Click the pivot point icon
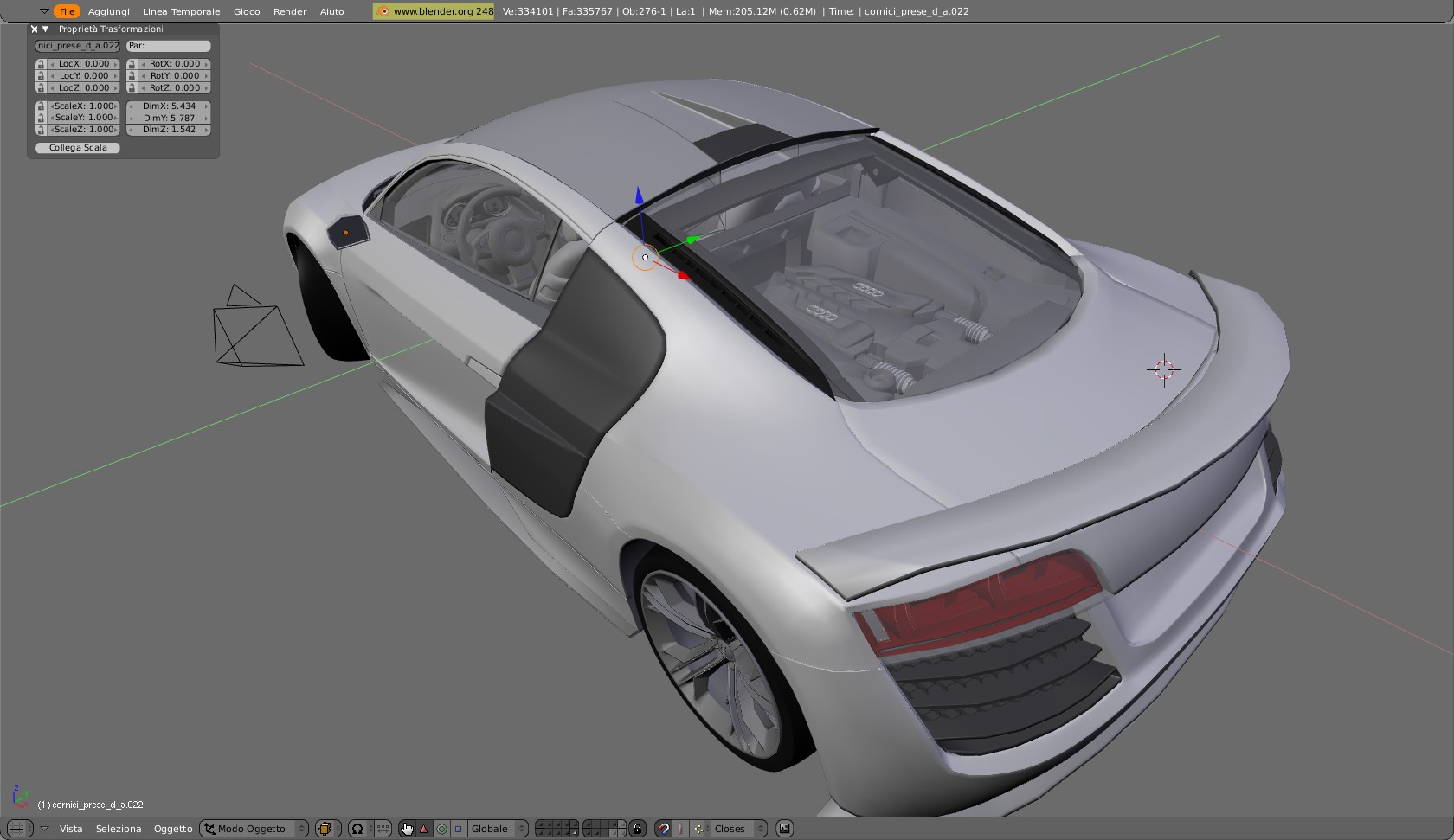 [x=357, y=829]
